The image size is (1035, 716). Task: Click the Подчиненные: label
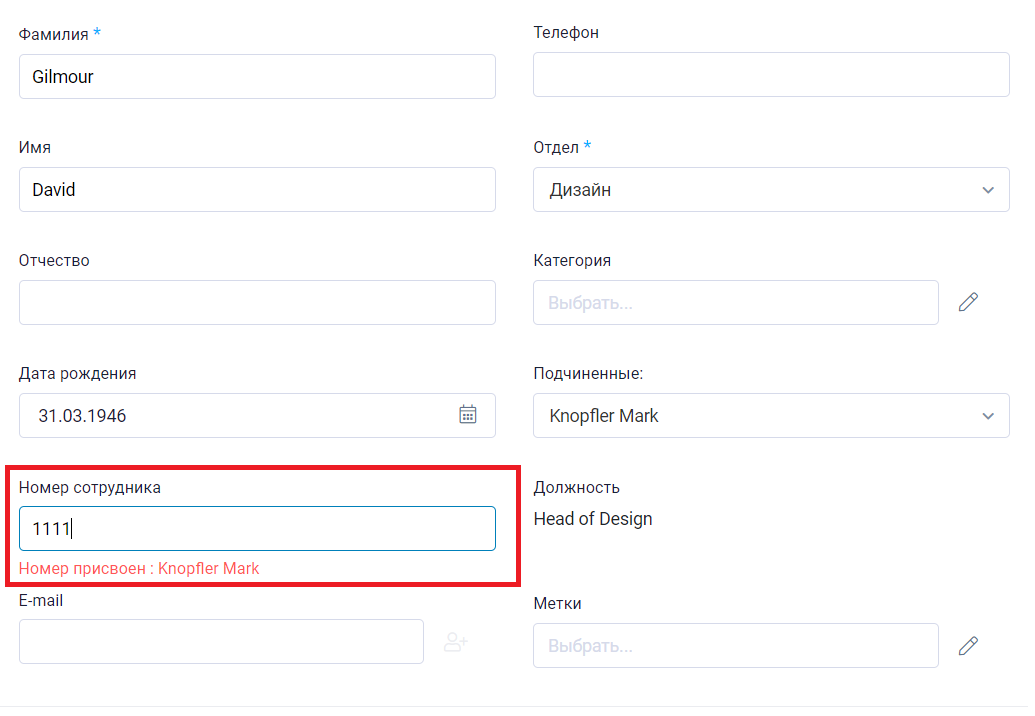point(588,374)
